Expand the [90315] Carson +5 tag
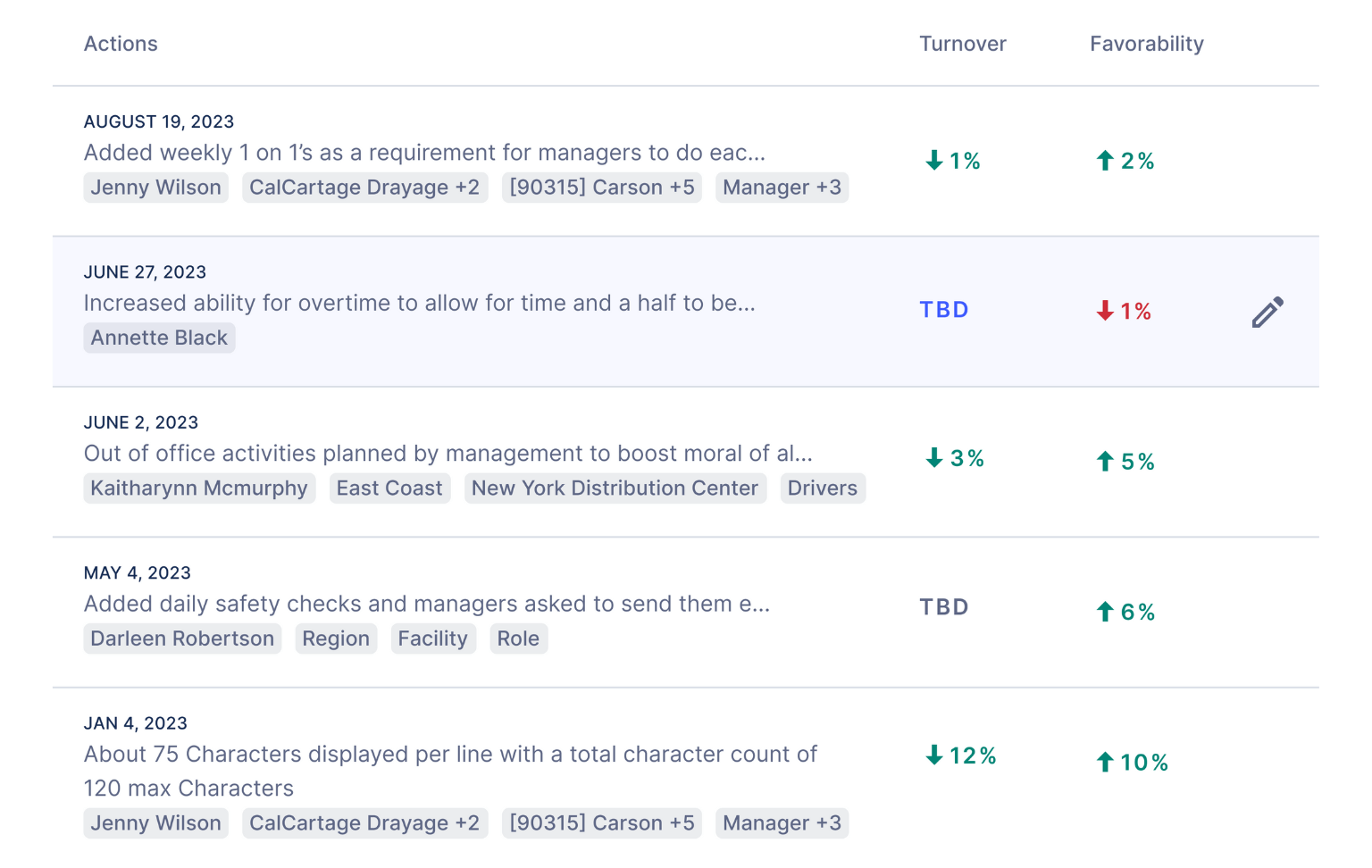Viewport: 1372px width, 868px height. [x=601, y=187]
